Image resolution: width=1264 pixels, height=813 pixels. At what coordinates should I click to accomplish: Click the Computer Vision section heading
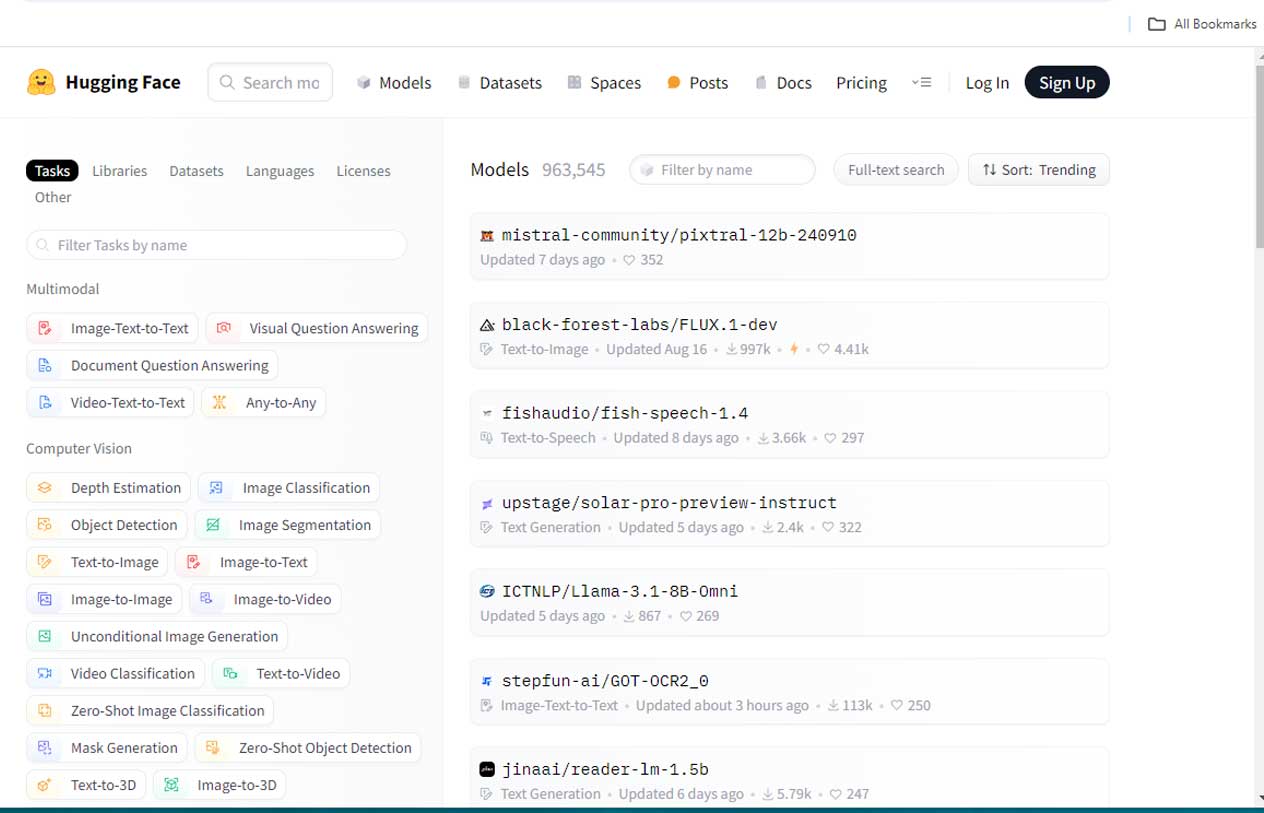click(x=79, y=449)
